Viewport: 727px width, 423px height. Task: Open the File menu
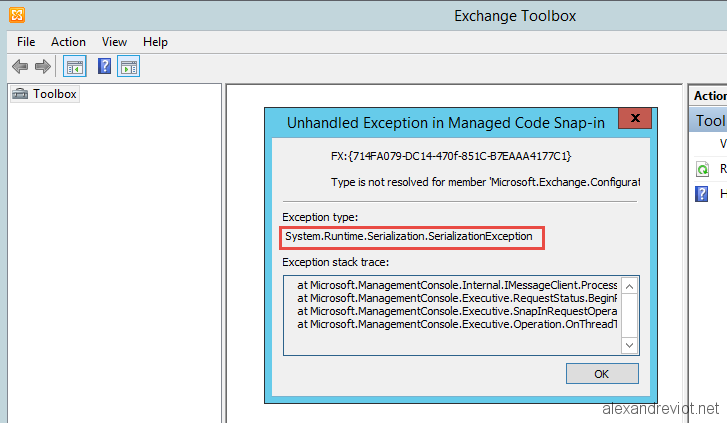pos(26,42)
